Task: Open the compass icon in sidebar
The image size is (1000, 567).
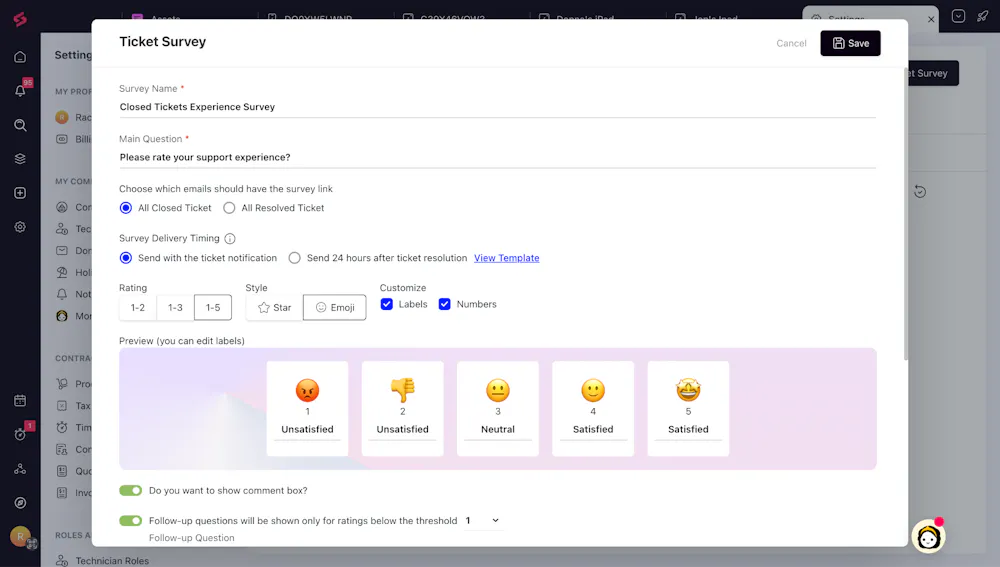Action: pos(20,503)
